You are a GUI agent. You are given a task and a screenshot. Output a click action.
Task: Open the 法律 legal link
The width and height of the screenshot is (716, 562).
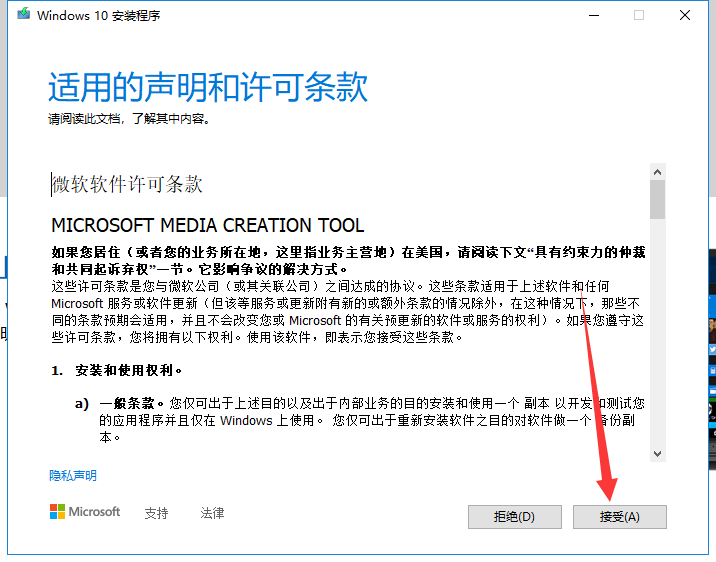(212, 513)
